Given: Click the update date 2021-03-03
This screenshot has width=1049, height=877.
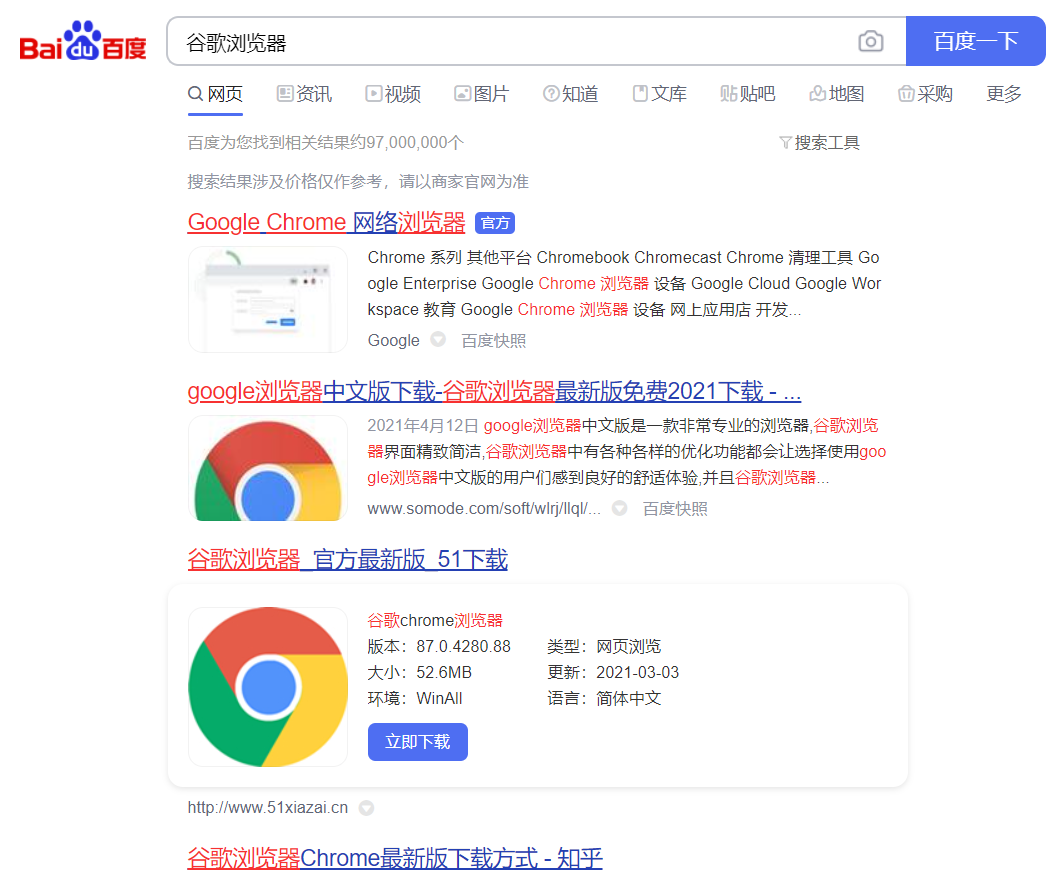Looking at the screenshot, I should (638, 672).
